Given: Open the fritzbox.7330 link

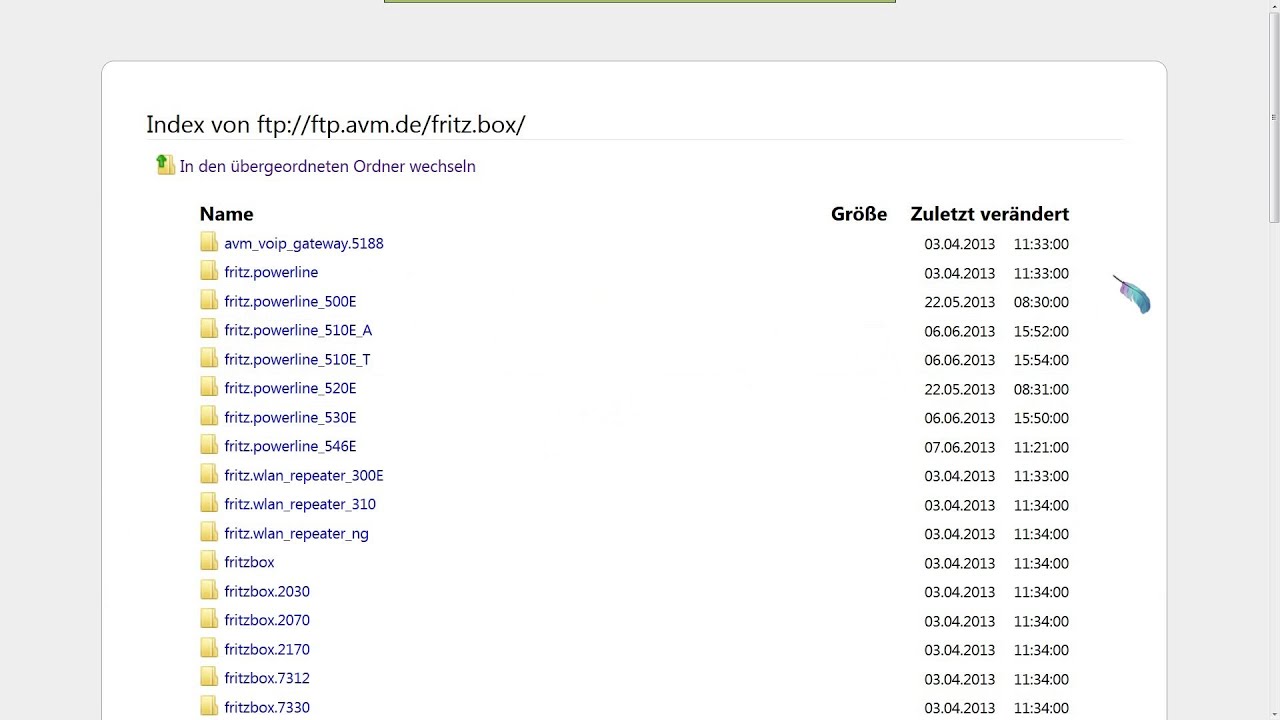Looking at the screenshot, I should coord(267,707).
